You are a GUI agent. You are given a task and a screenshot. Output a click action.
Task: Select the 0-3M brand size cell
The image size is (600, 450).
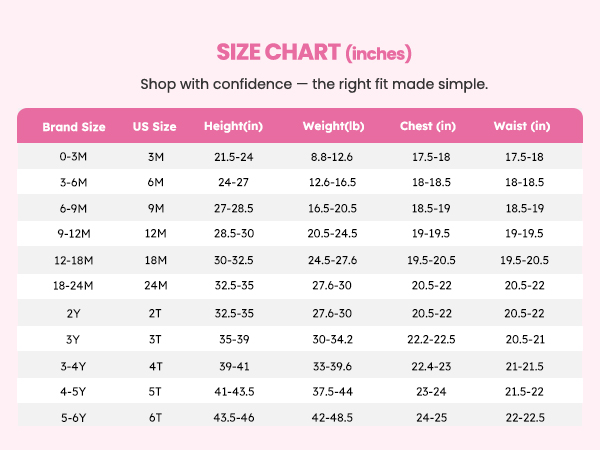[x=73, y=157]
